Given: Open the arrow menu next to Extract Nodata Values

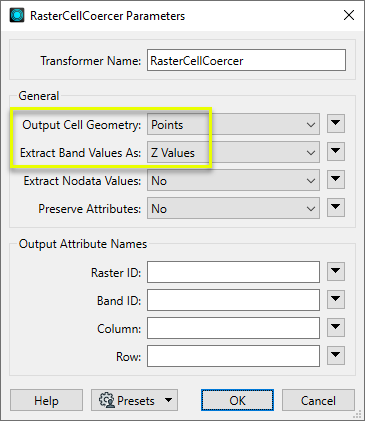Looking at the screenshot, I should [x=336, y=180].
